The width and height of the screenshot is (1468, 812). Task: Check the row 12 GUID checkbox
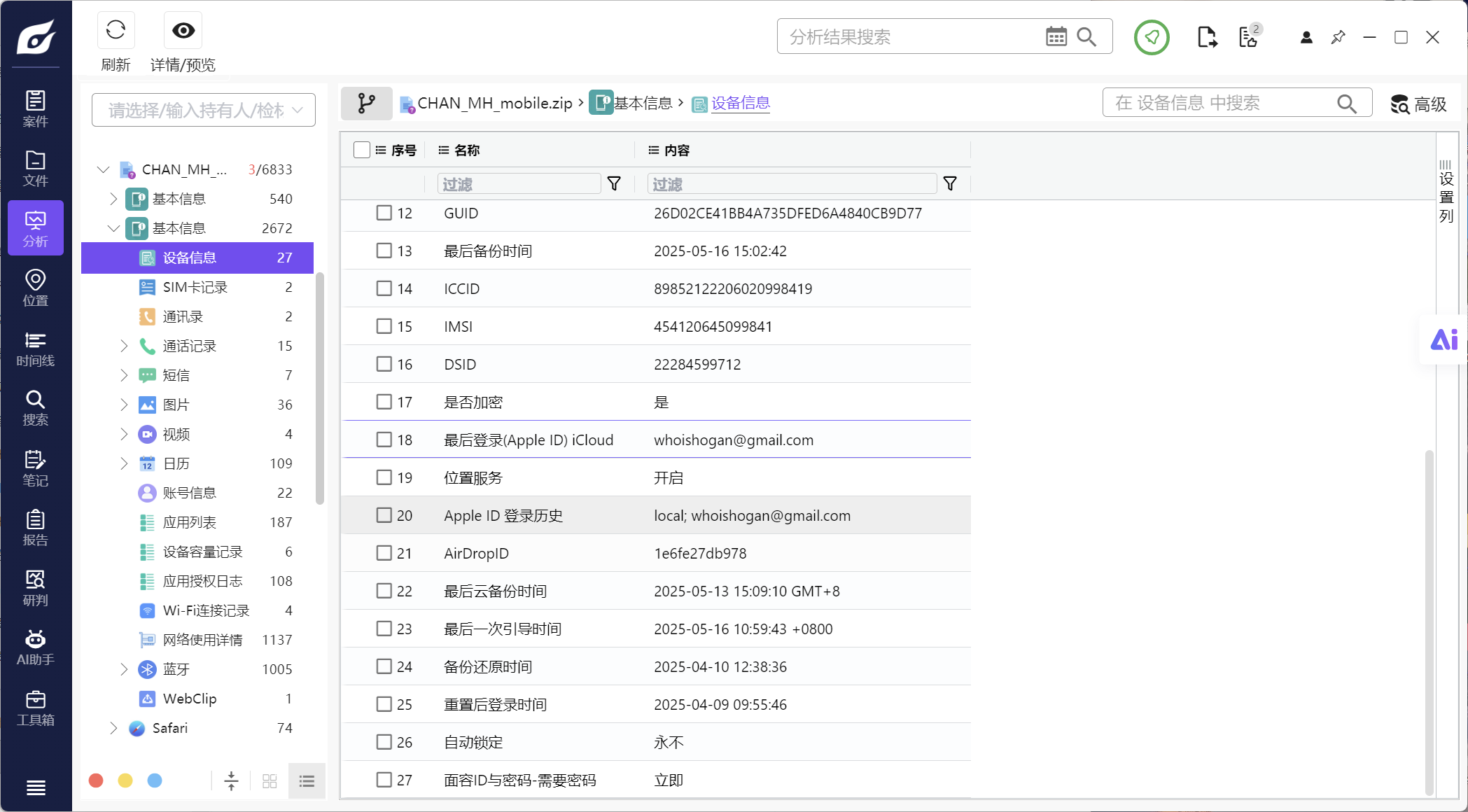click(x=384, y=213)
